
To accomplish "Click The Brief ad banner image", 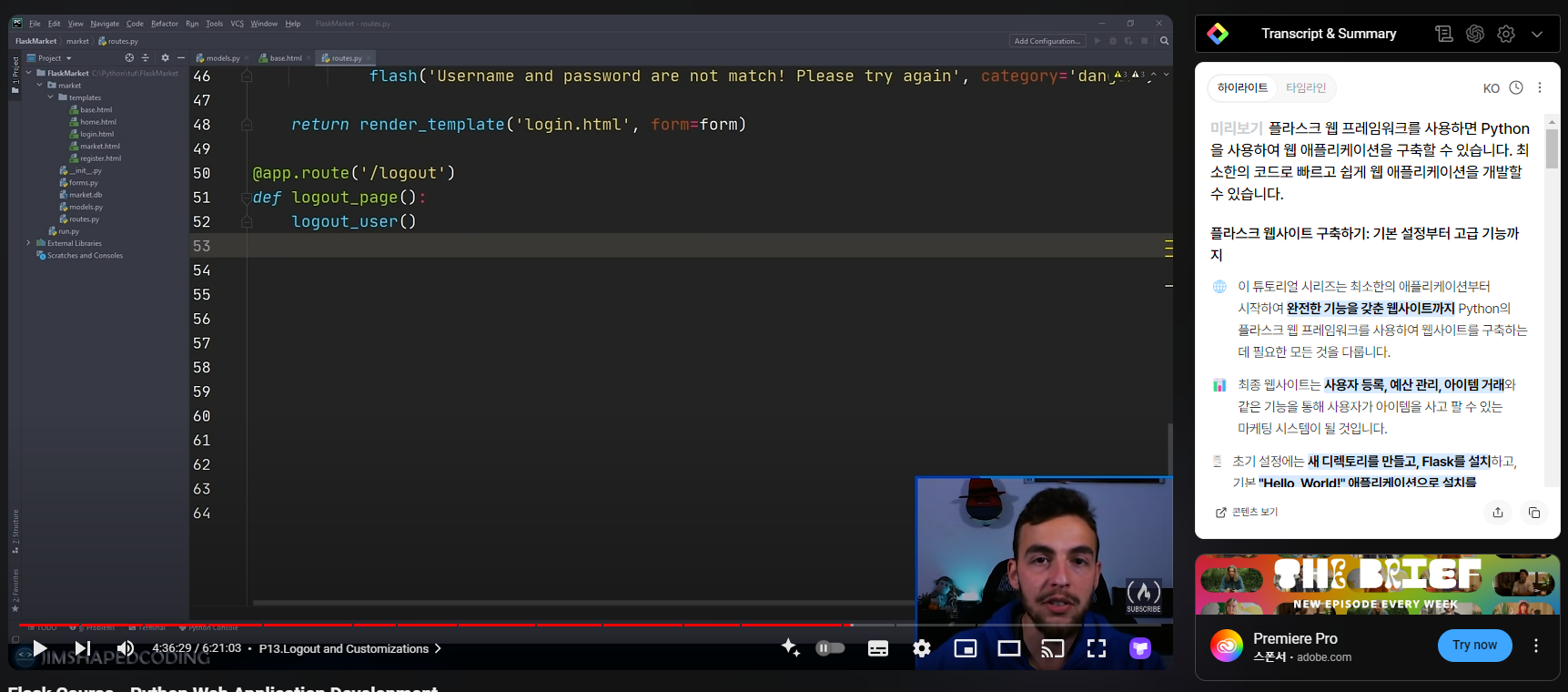I will coord(1377,584).
